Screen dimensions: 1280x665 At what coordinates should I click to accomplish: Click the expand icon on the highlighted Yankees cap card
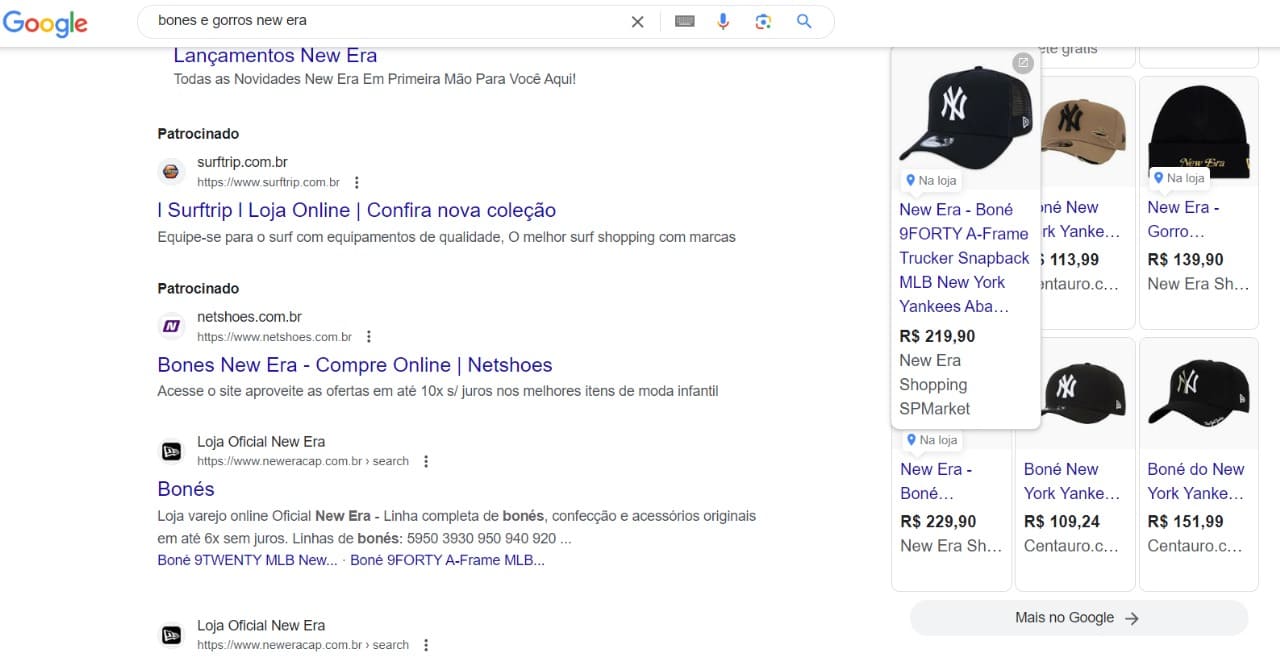(x=1022, y=64)
